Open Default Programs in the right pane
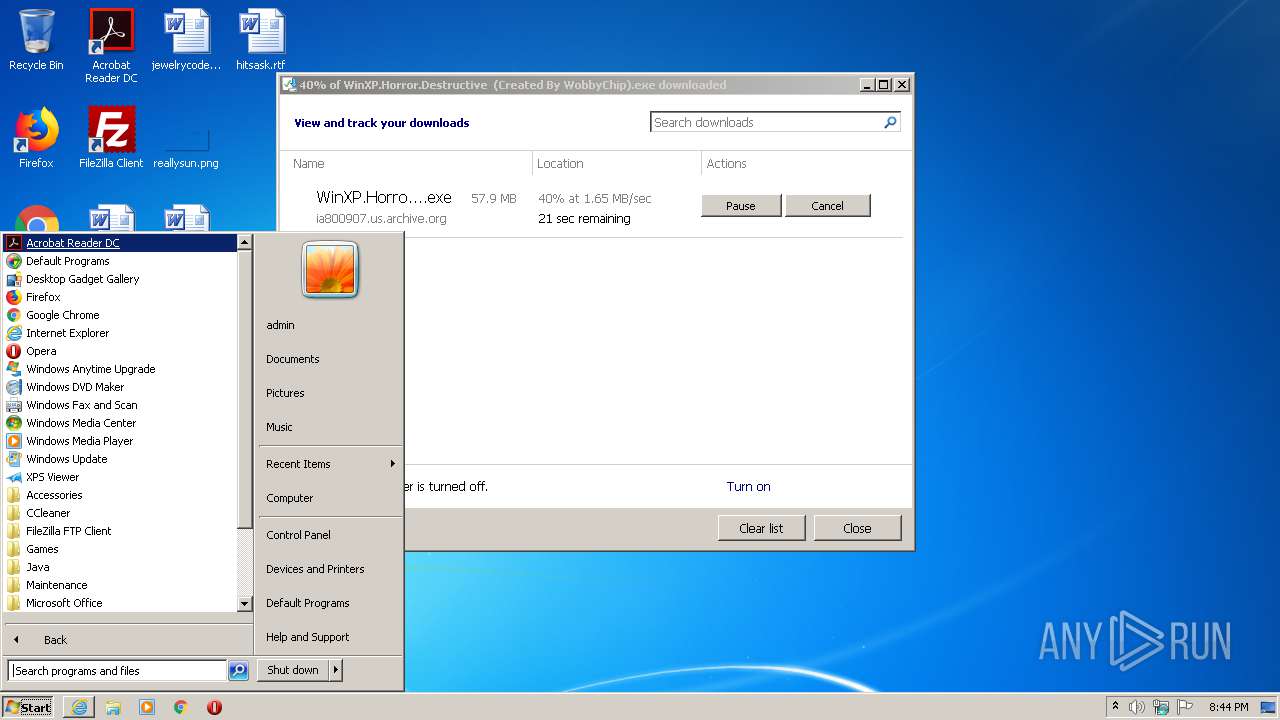Viewport: 1280px width, 720px height. click(330, 603)
